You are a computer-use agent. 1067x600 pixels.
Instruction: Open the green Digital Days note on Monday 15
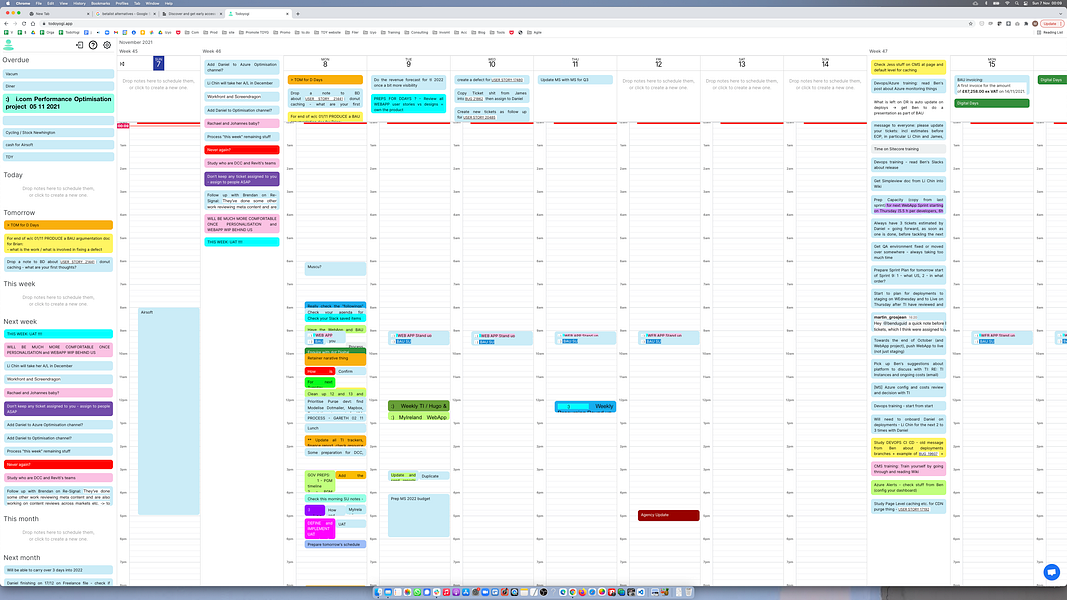pos(991,103)
